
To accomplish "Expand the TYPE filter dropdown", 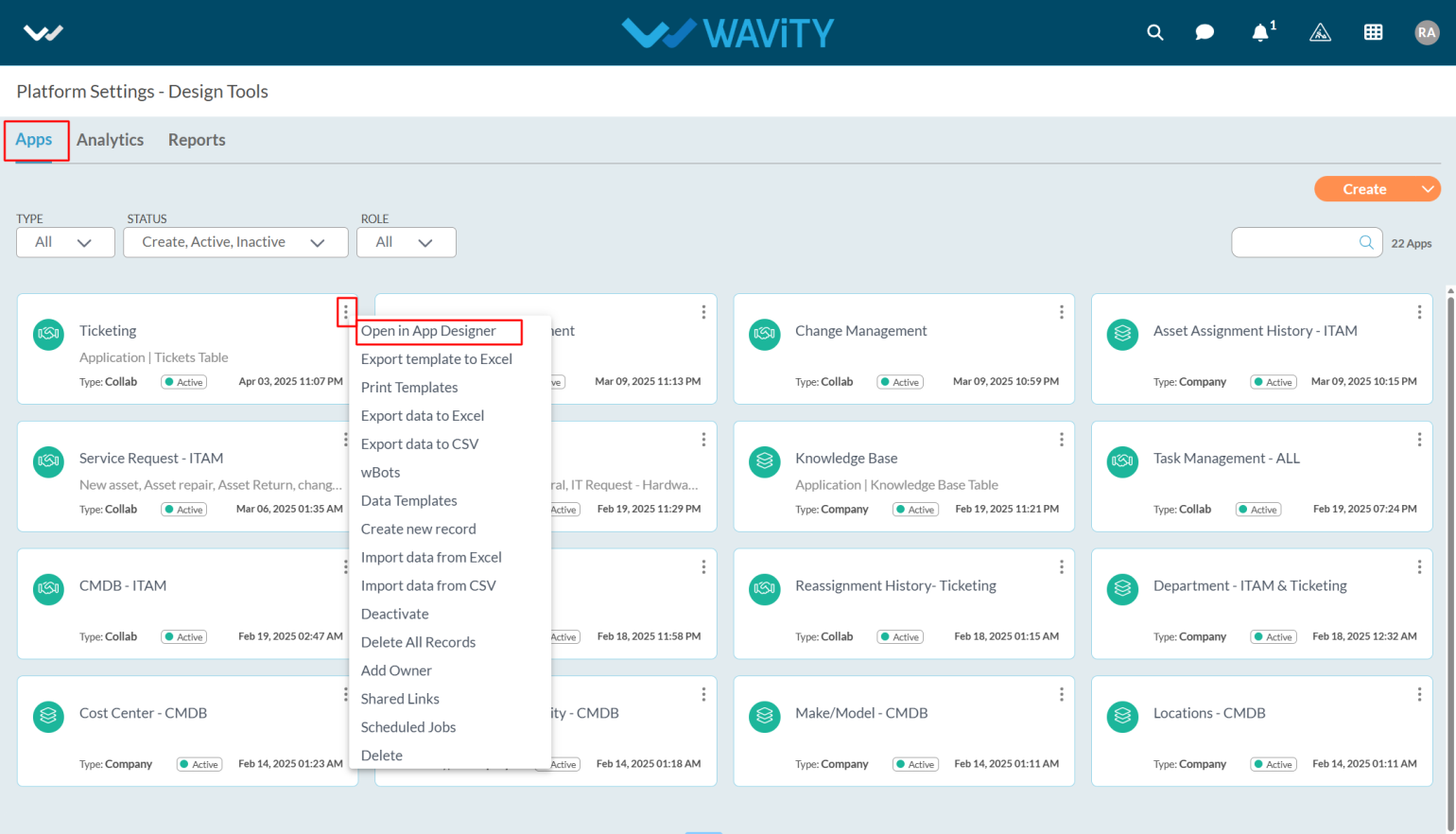I will coord(65,242).
